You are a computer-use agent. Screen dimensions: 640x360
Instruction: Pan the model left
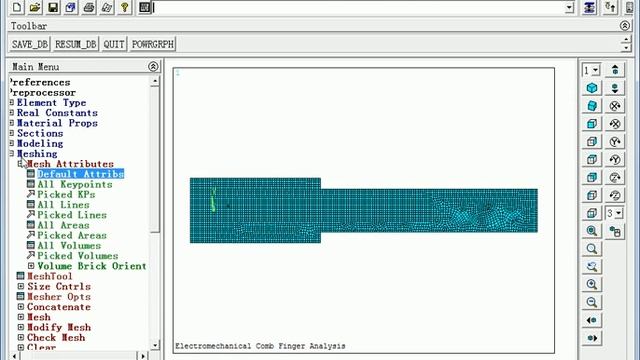(592, 320)
